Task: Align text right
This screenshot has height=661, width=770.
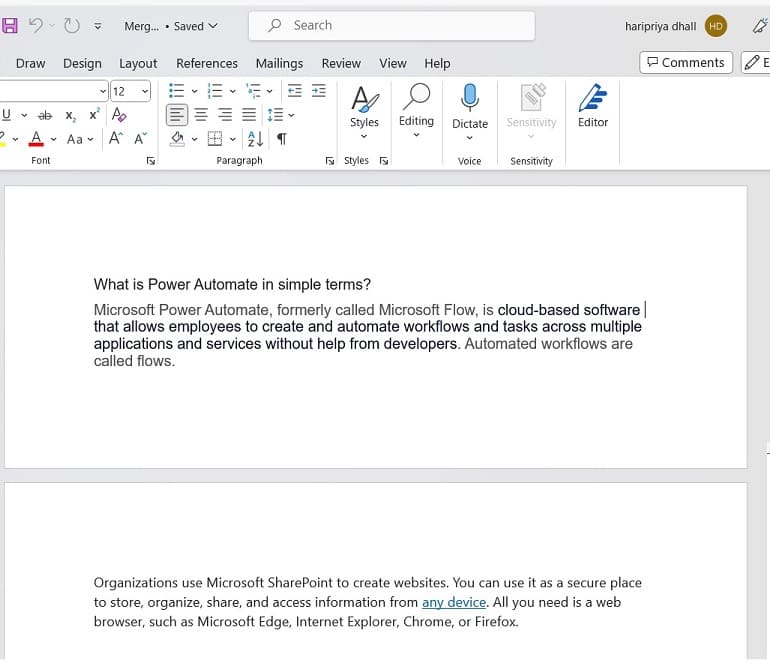Action: tap(225, 115)
